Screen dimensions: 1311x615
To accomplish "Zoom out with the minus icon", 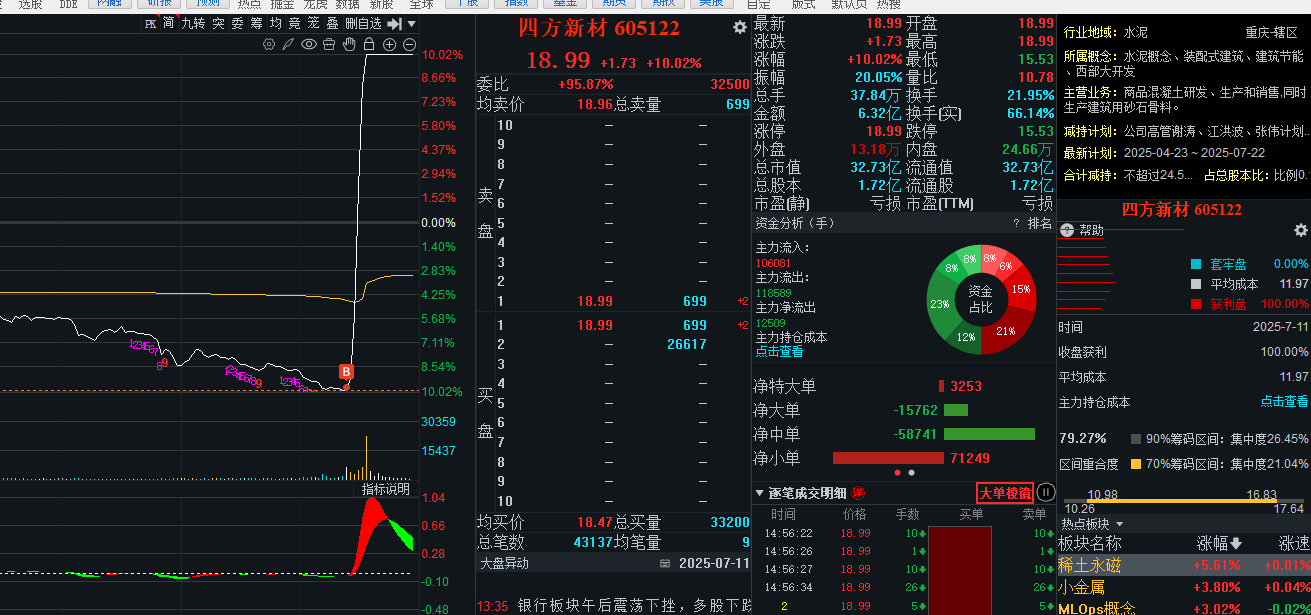I will coord(409,44).
